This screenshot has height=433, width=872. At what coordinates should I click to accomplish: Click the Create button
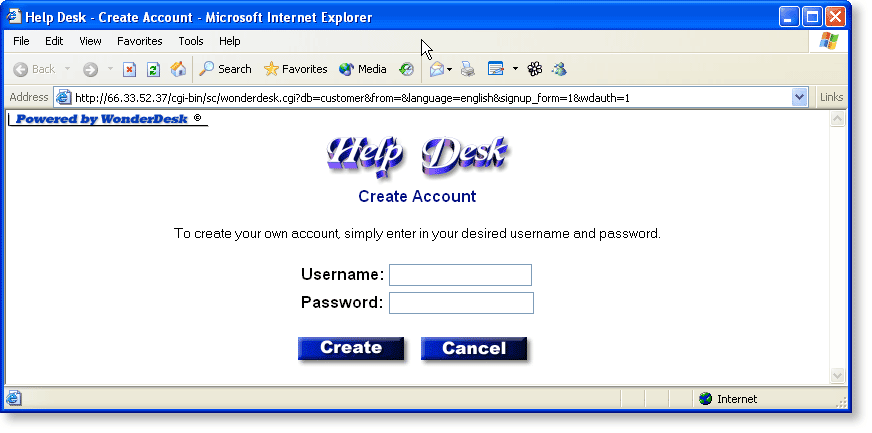(x=351, y=349)
